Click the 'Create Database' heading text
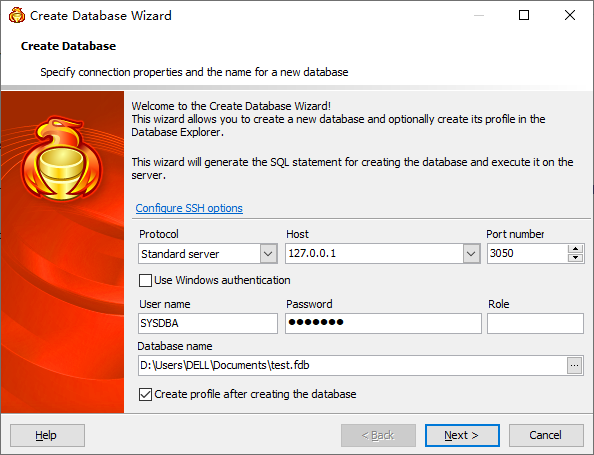Screen dimensions: 594x455 (x=69, y=46)
